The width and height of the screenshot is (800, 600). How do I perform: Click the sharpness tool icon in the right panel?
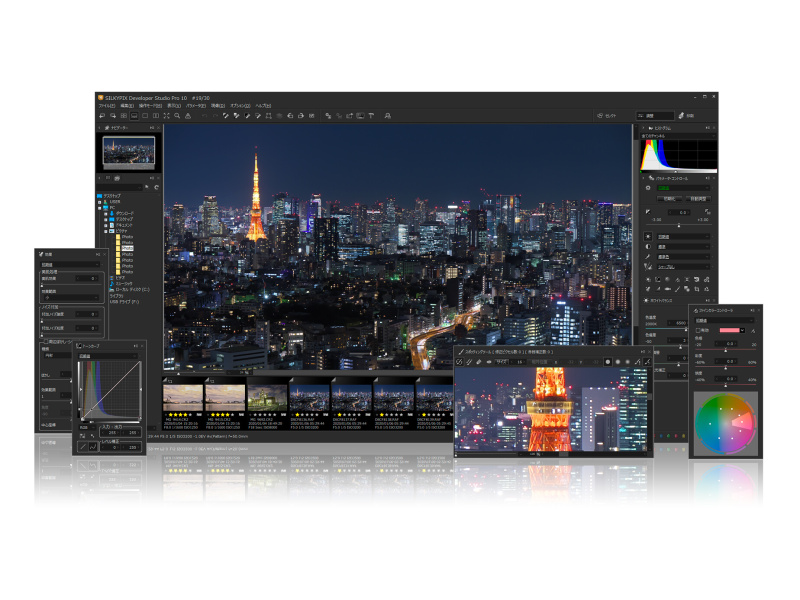648,267
